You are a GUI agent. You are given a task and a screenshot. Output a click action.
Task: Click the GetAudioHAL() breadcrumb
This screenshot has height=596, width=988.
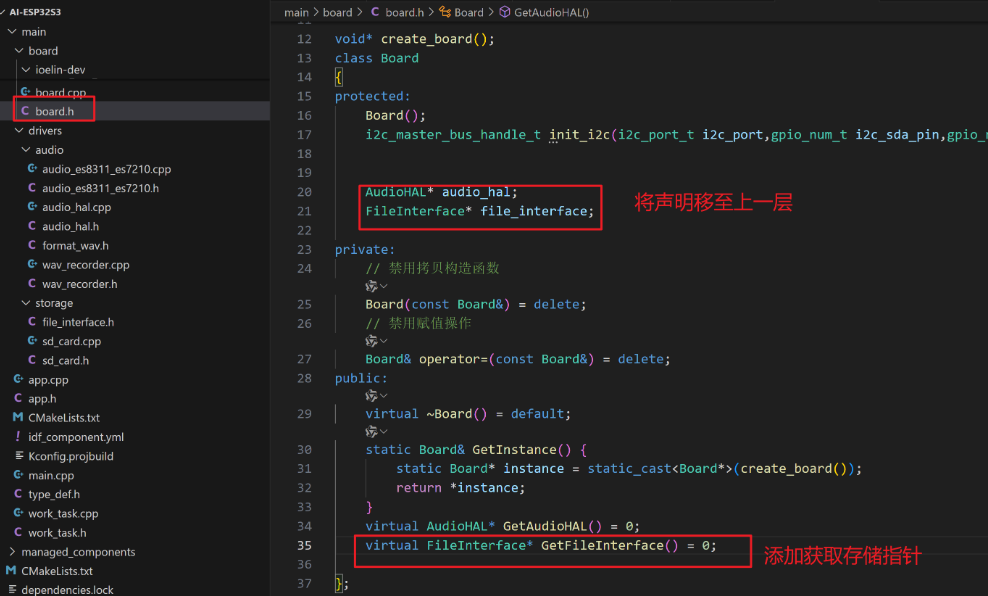[x=544, y=12]
